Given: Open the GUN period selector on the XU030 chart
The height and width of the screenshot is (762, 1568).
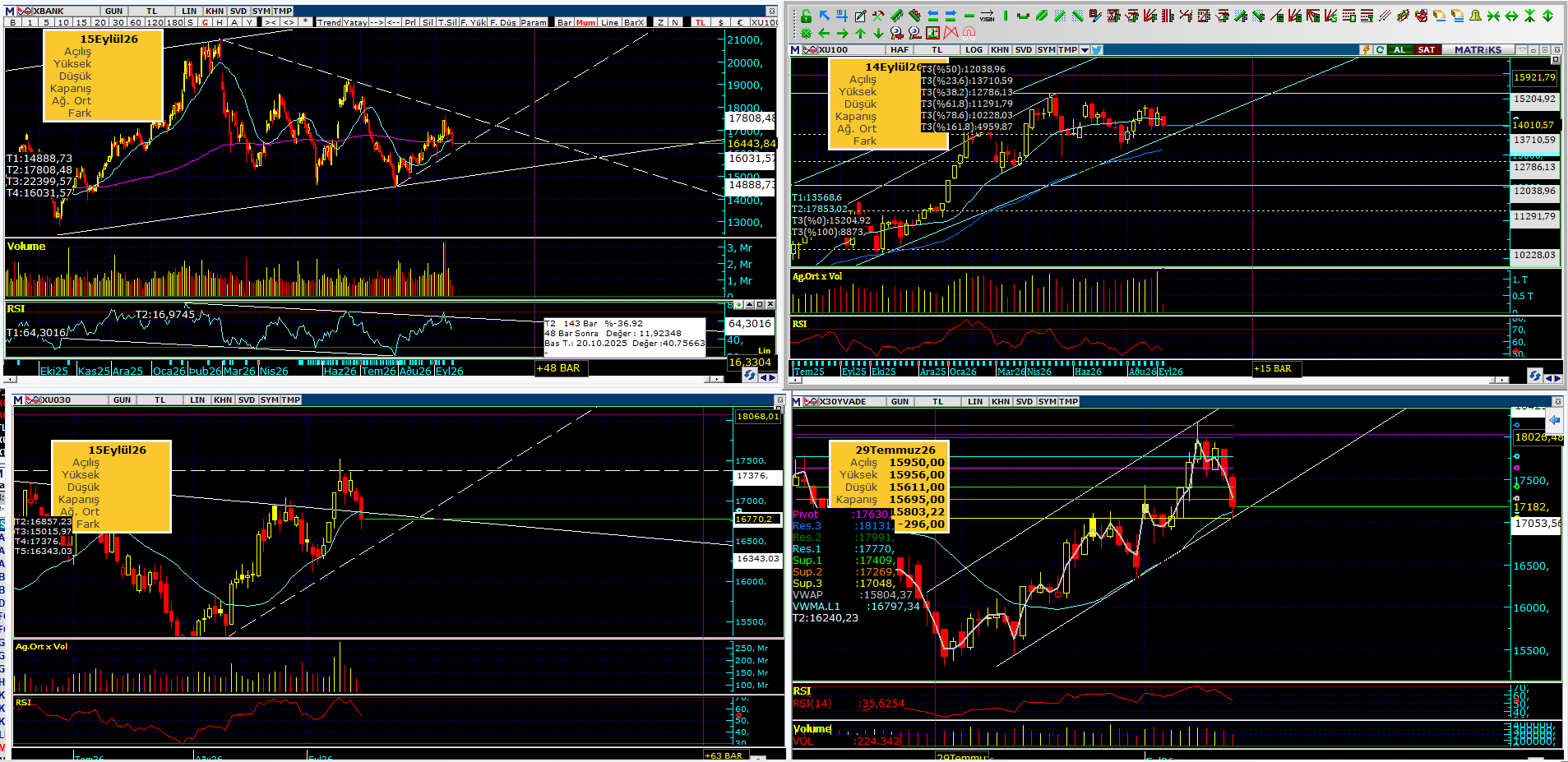Looking at the screenshot, I should pos(122,400).
